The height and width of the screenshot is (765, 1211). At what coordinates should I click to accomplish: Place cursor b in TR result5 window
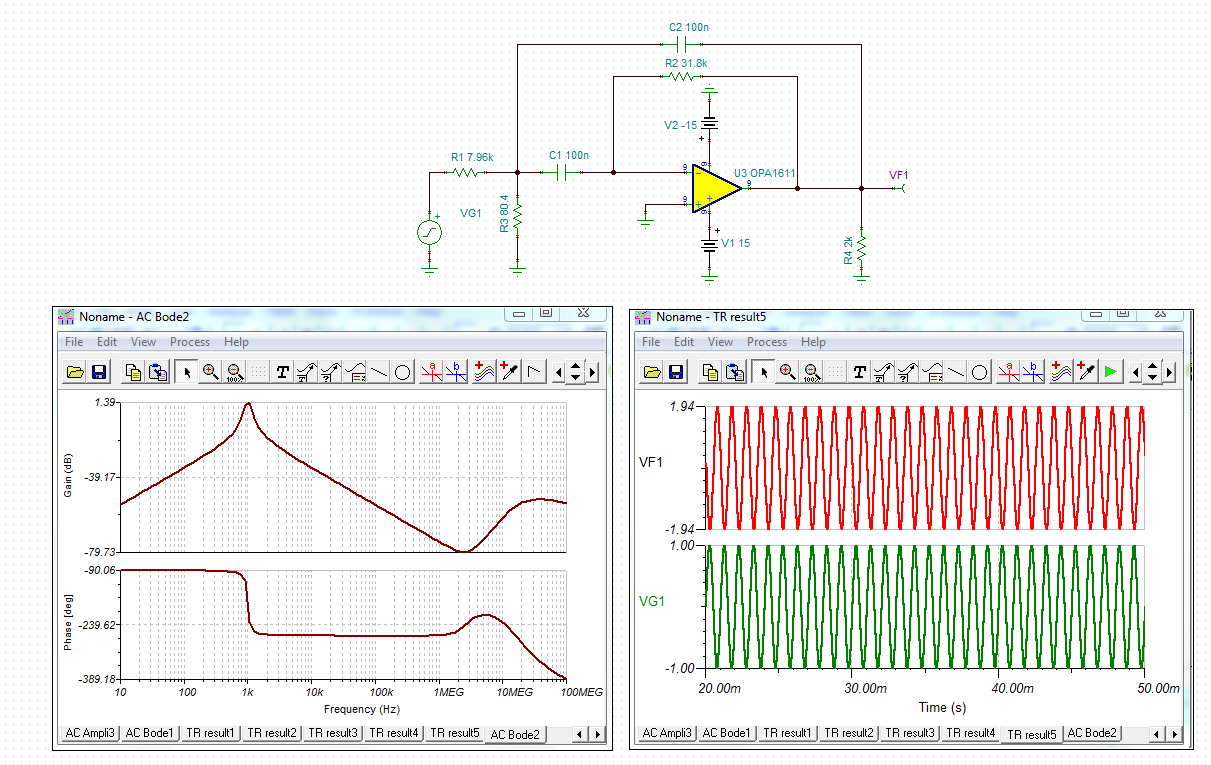point(1033,372)
